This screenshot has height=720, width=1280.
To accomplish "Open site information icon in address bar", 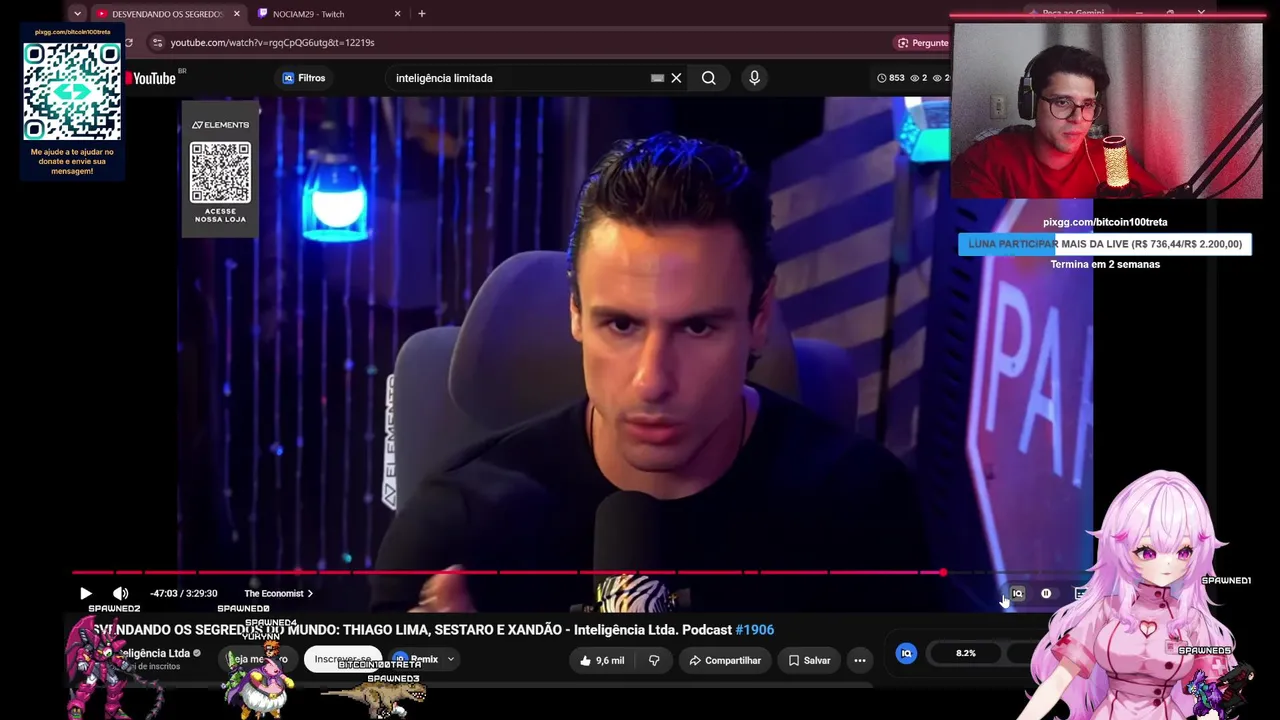I will (x=157, y=43).
